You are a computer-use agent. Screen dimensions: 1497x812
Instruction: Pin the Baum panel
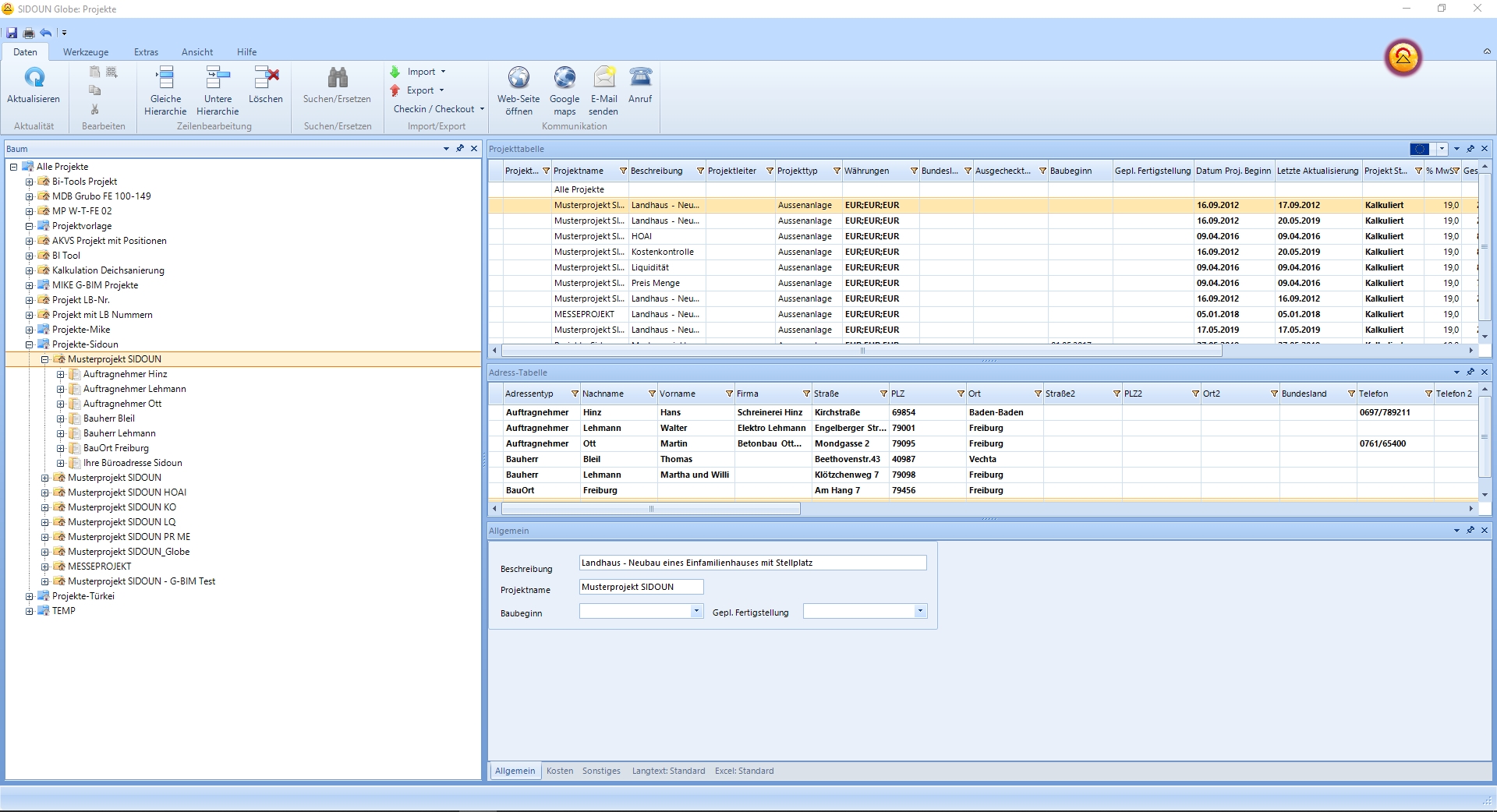pos(460,148)
